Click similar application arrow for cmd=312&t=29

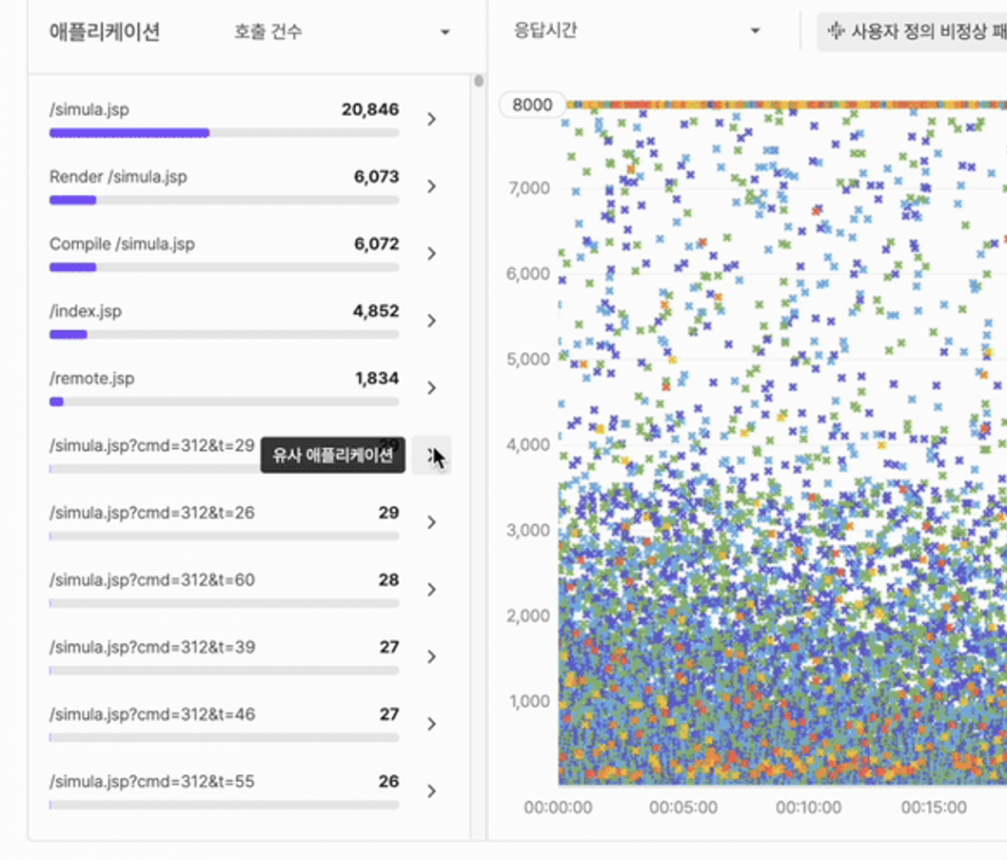point(431,456)
